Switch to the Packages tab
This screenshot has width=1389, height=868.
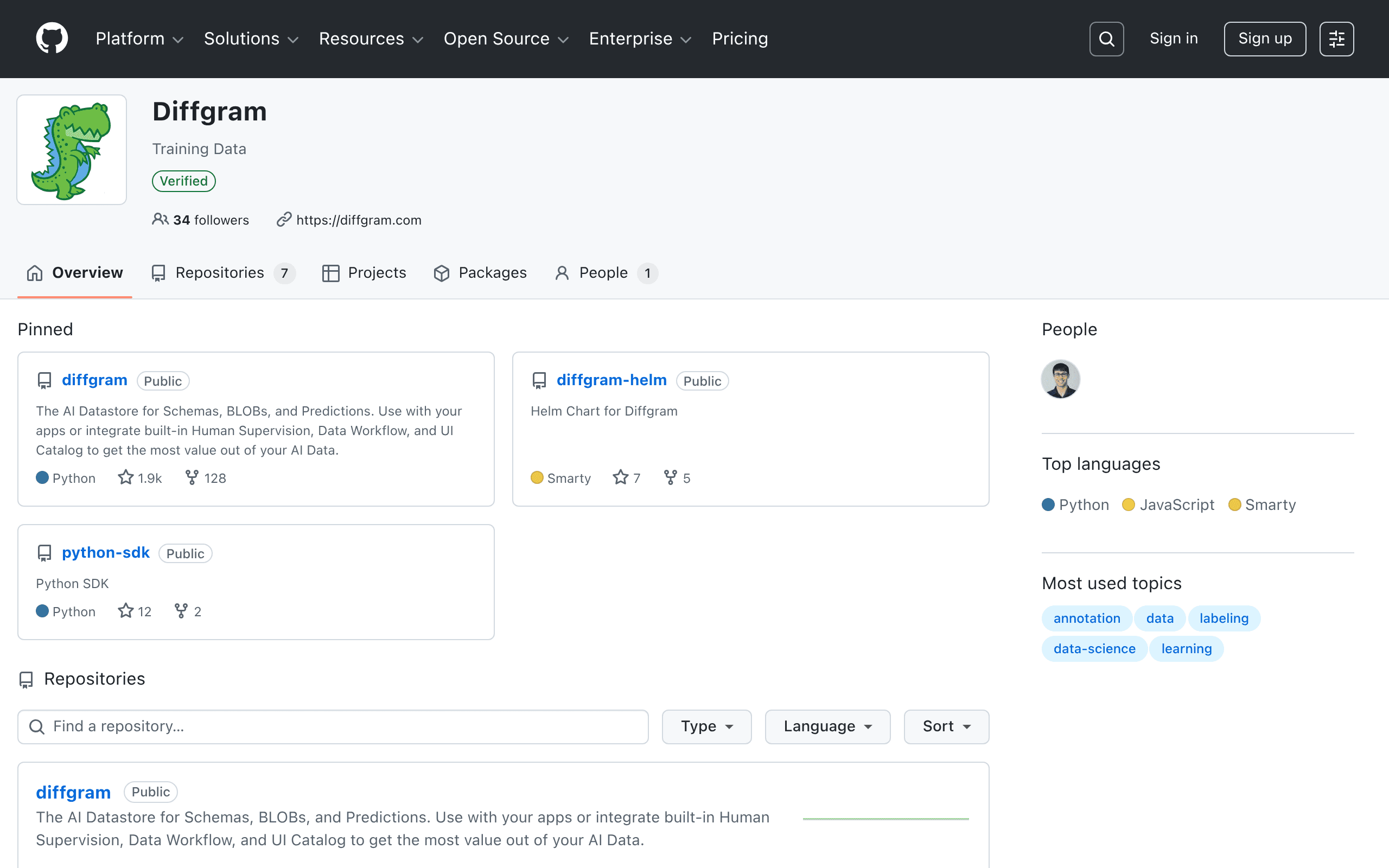(x=480, y=273)
